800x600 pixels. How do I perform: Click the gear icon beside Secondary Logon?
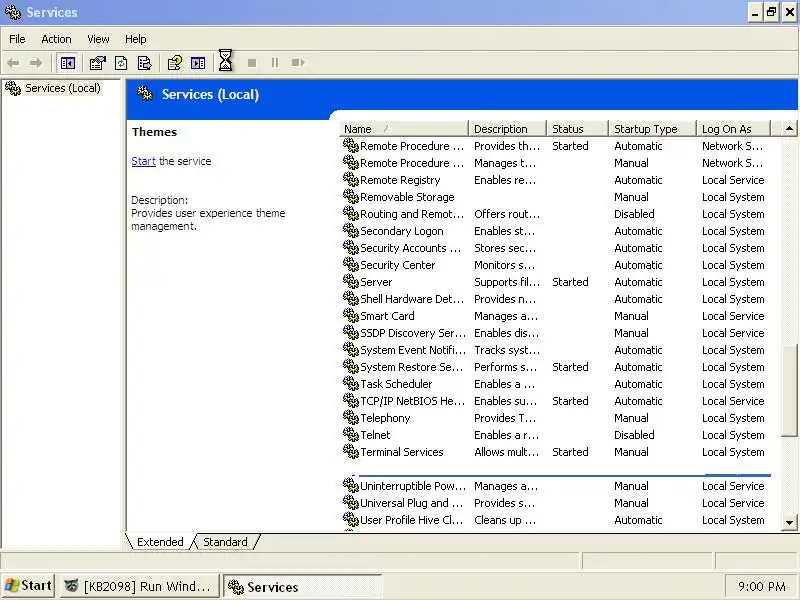(351, 231)
